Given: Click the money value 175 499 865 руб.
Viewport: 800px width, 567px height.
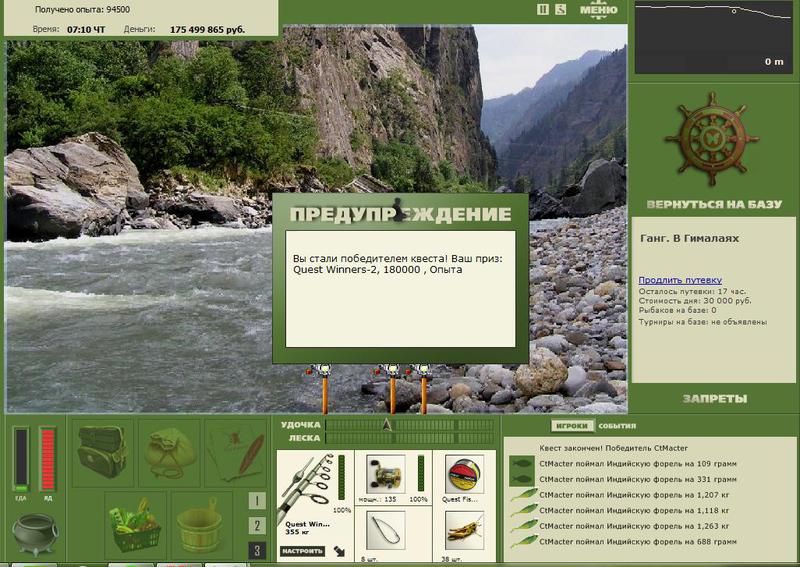Looking at the screenshot, I should point(207,30).
